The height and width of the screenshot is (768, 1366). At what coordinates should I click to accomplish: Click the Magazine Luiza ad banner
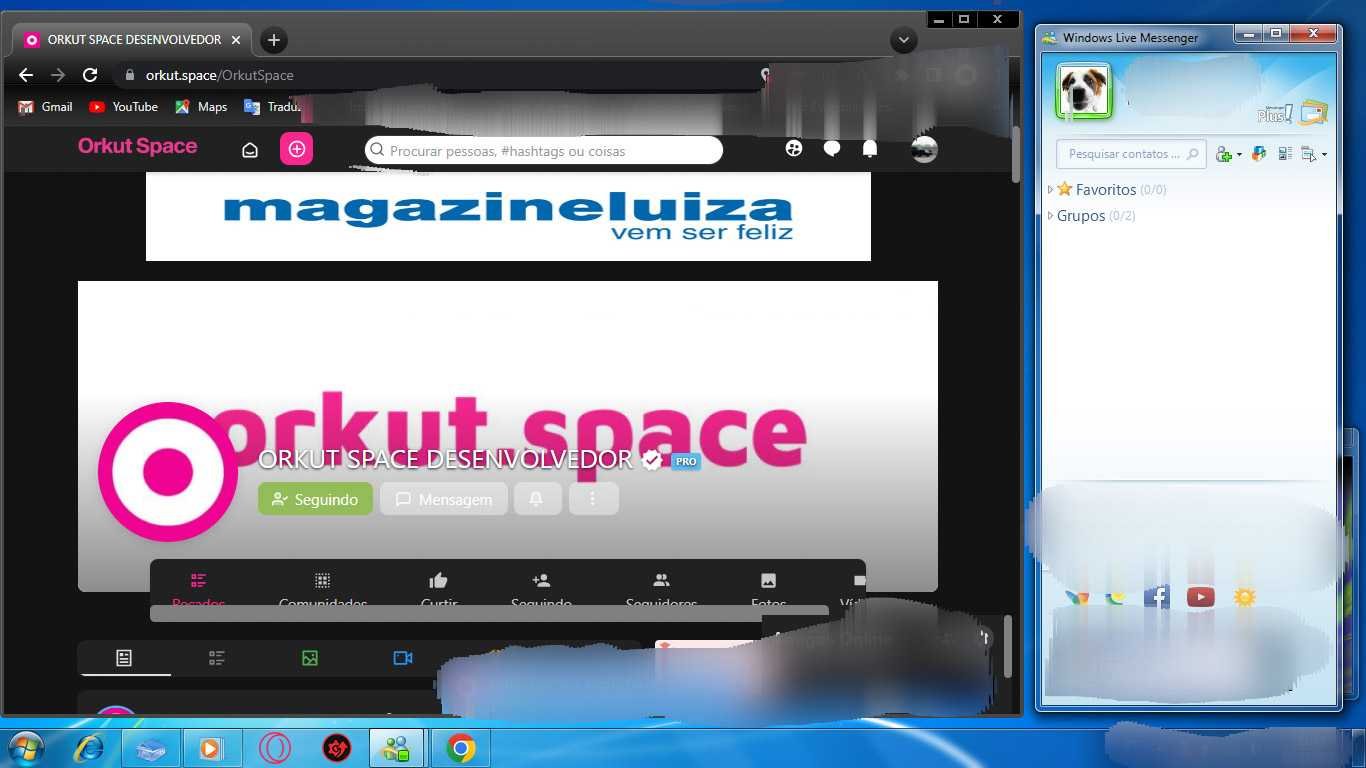click(508, 216)
